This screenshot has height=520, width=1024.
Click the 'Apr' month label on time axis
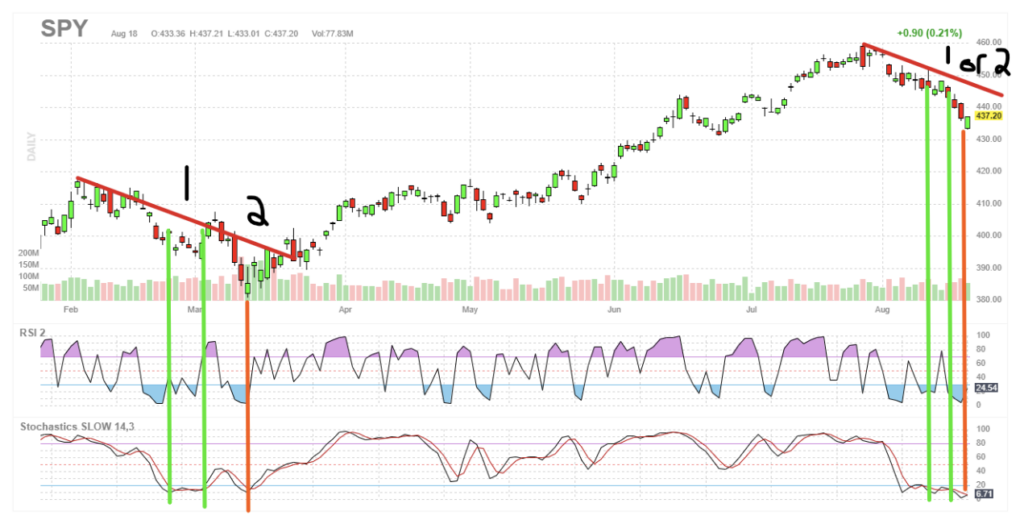pos(345,310)
